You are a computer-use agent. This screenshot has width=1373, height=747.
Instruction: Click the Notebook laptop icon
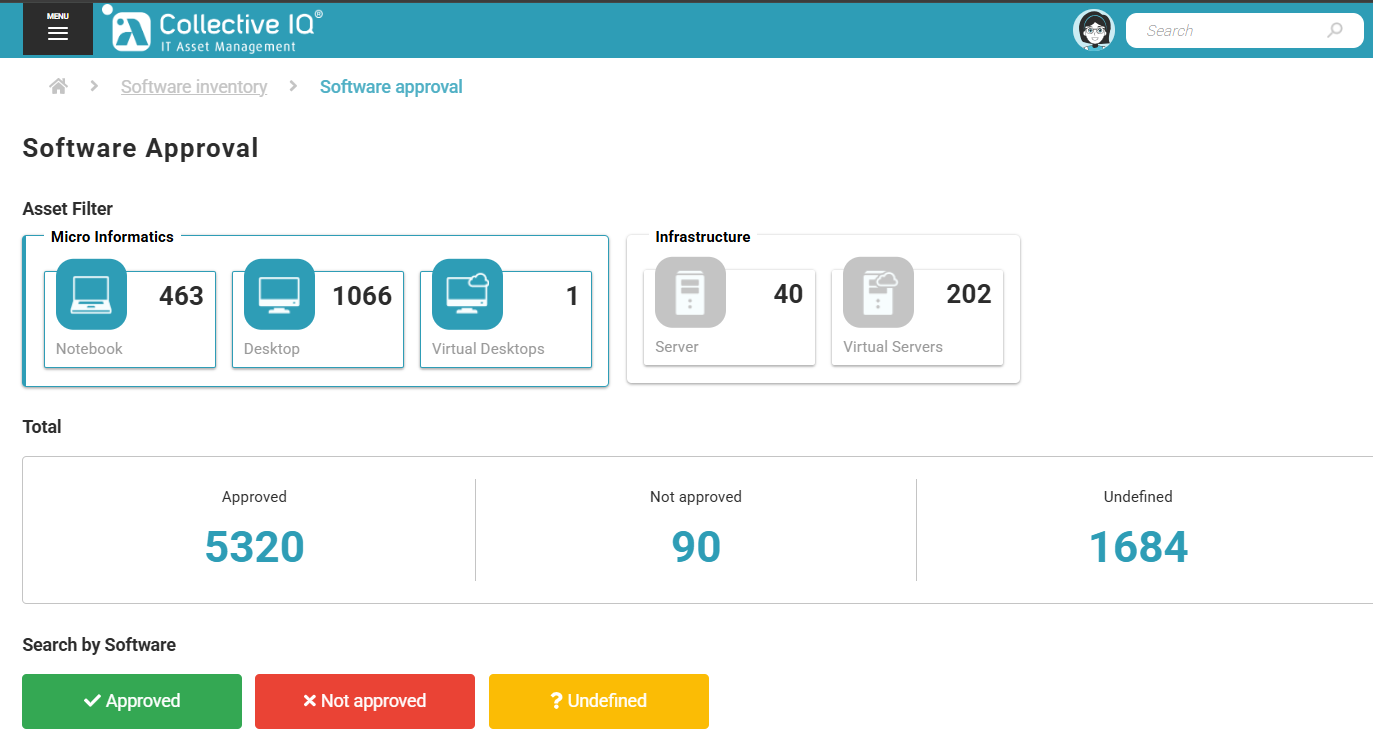(91, 294)
